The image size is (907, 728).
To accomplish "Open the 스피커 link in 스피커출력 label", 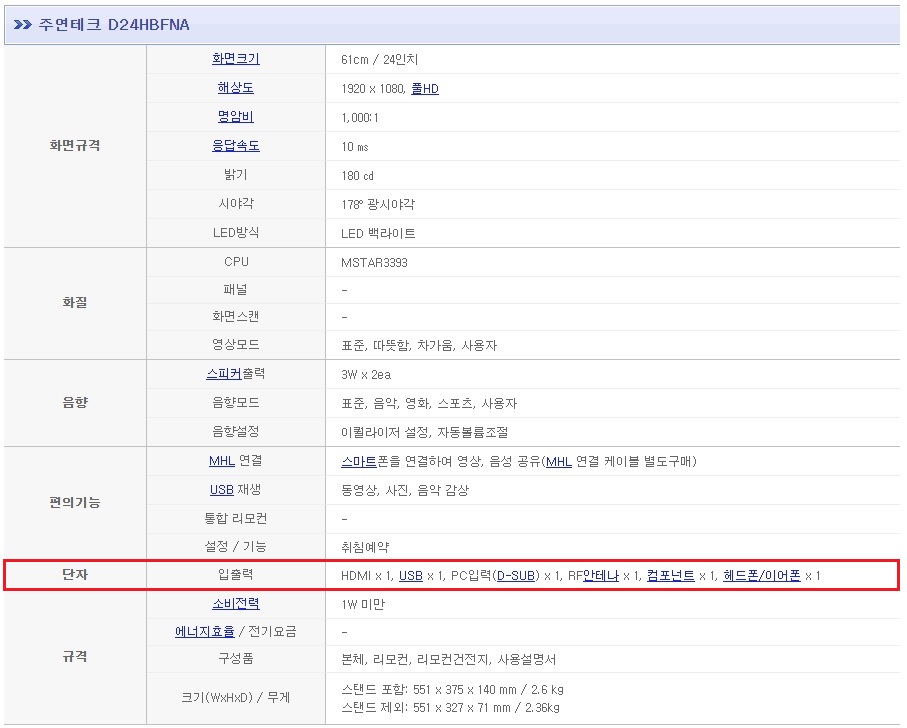I will 223,374.
